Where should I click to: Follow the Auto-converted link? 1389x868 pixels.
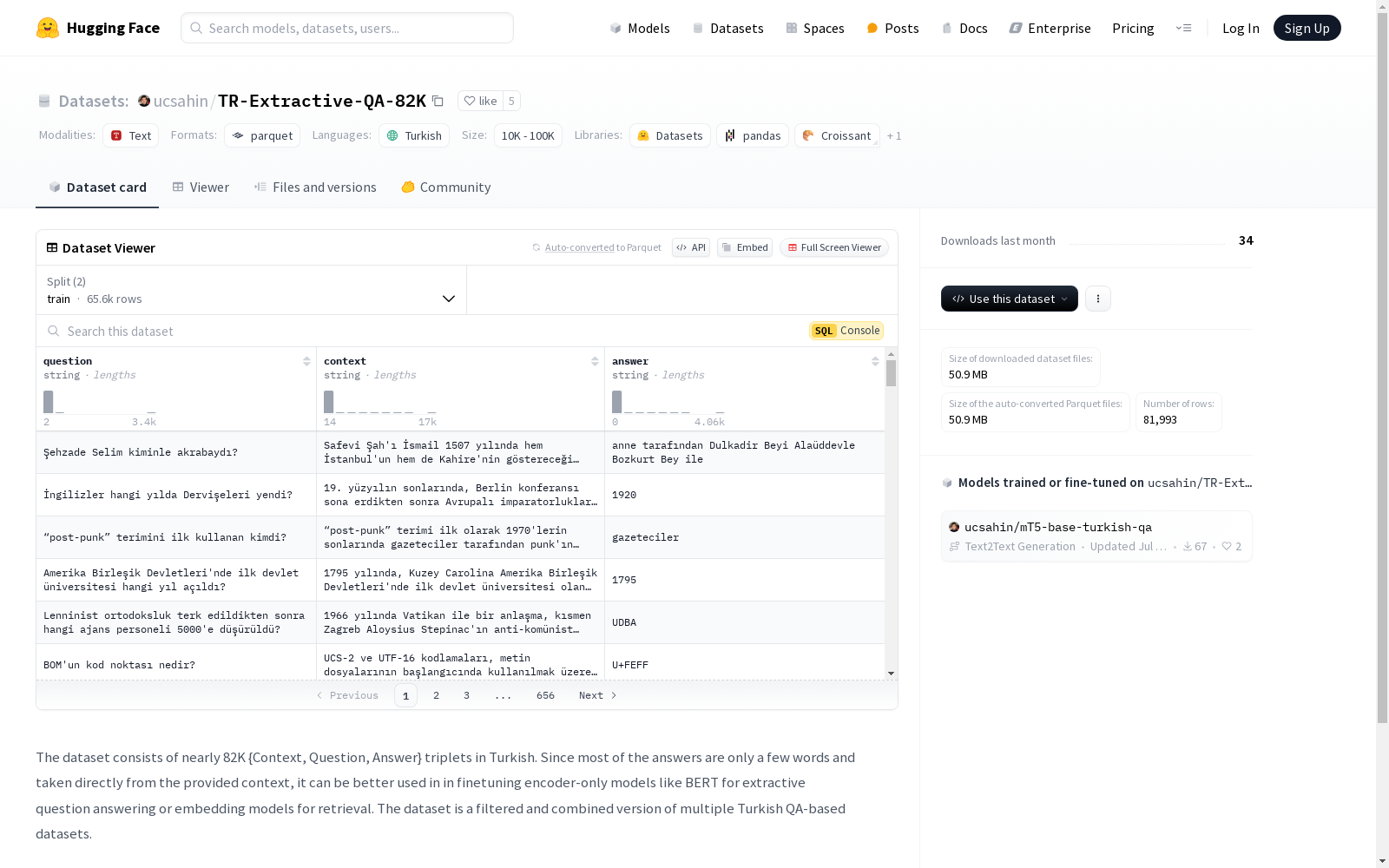(580, 247)
